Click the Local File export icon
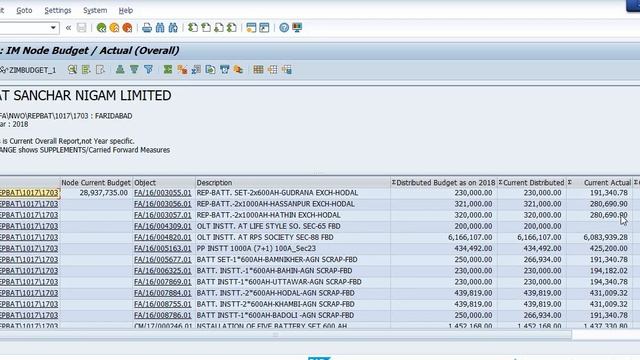The height and width of the screenshot is (360, 640). click(224, 70)
